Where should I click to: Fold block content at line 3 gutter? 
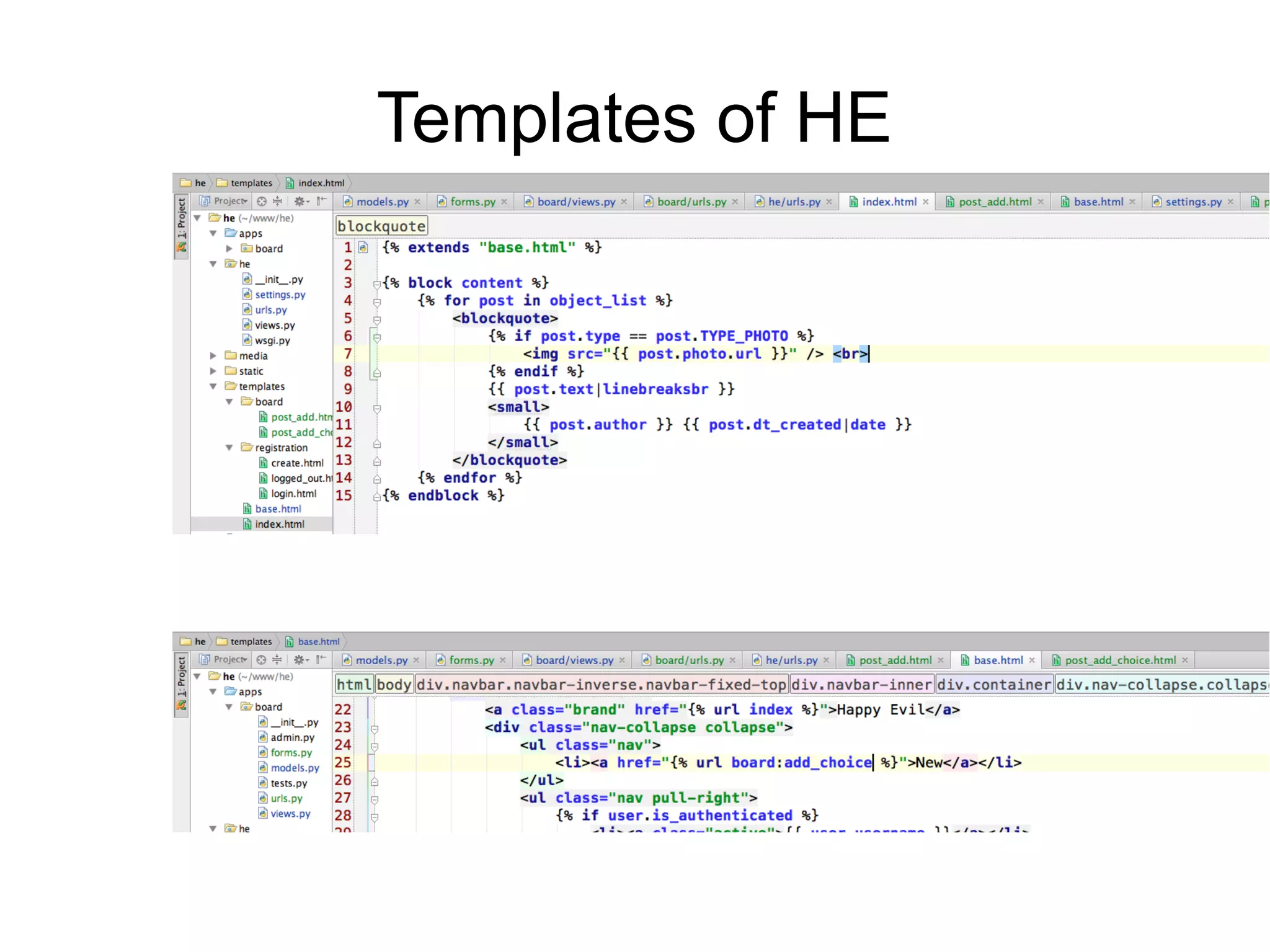[376, 284]
